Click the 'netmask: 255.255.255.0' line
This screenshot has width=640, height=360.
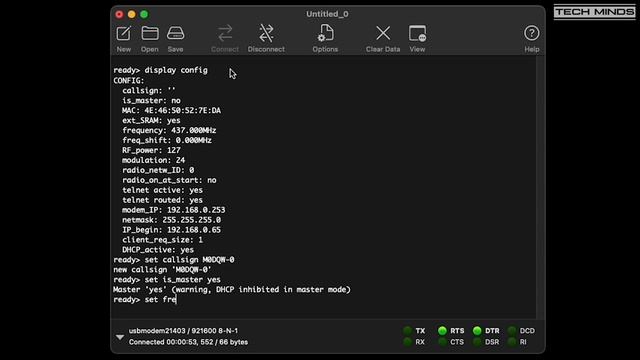[x=171, y=220]
